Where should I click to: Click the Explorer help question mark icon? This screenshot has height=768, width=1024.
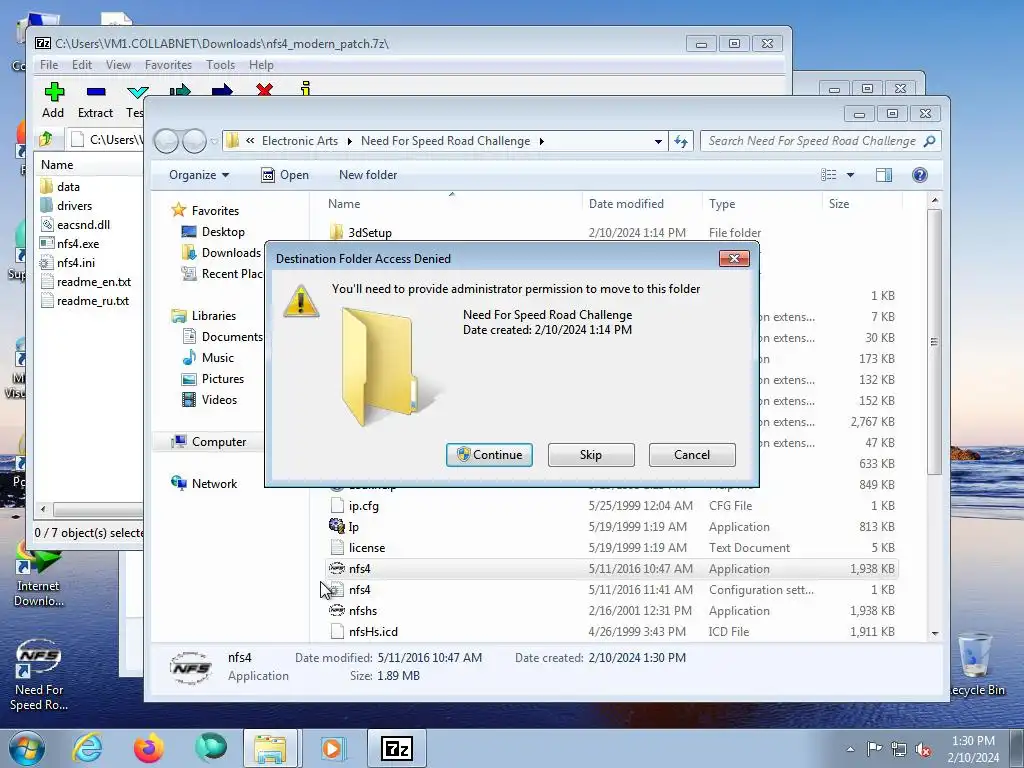point(920,174)
